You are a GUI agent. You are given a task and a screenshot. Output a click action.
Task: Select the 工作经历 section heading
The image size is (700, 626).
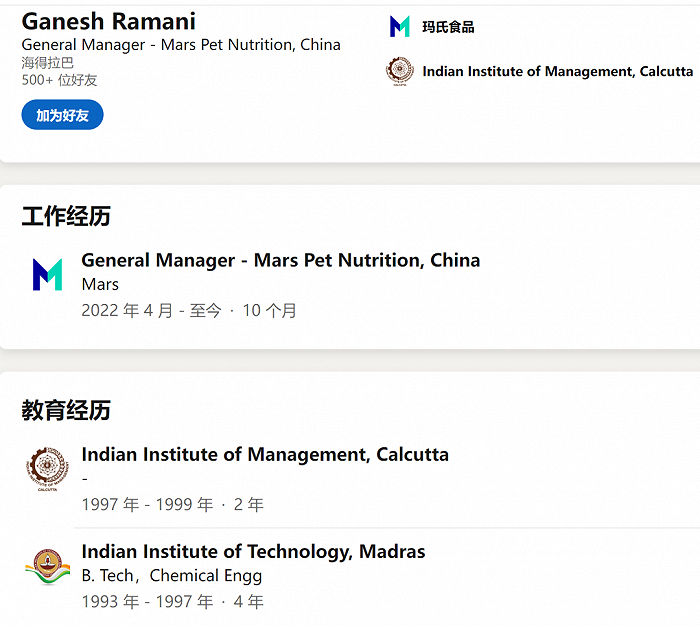(66, 216)
